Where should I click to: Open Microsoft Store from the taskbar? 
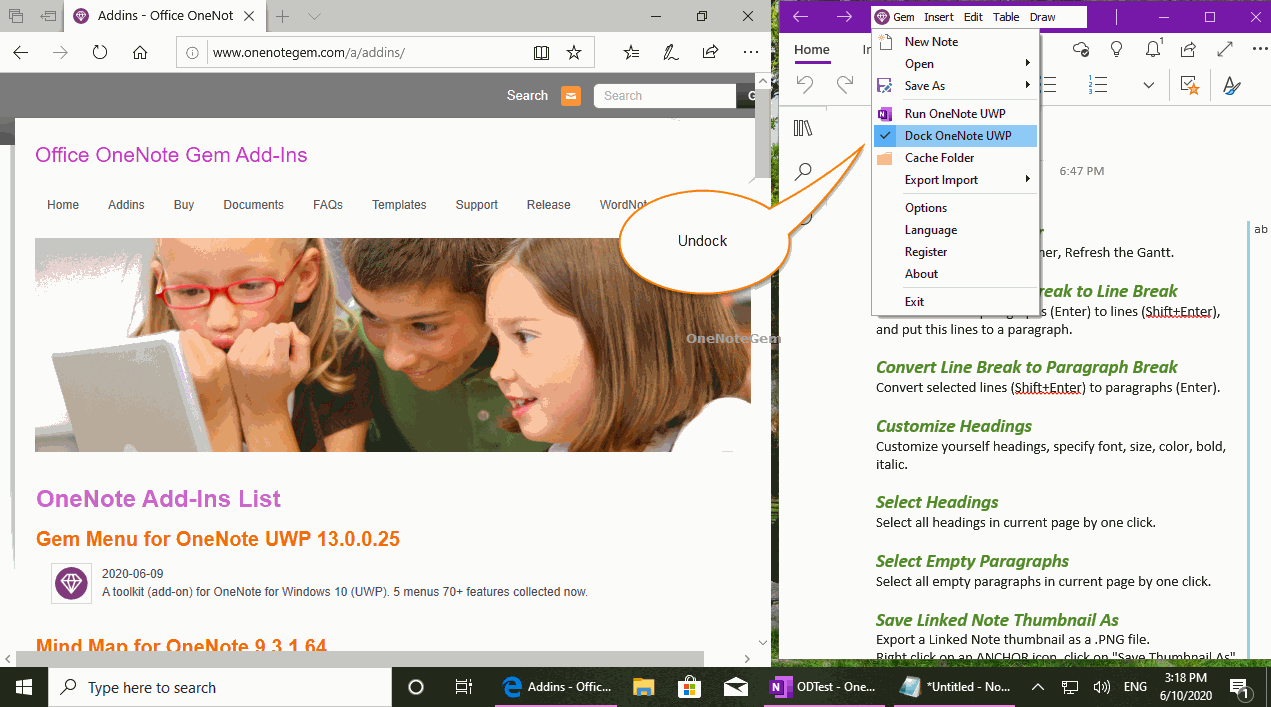coord(689,687)
